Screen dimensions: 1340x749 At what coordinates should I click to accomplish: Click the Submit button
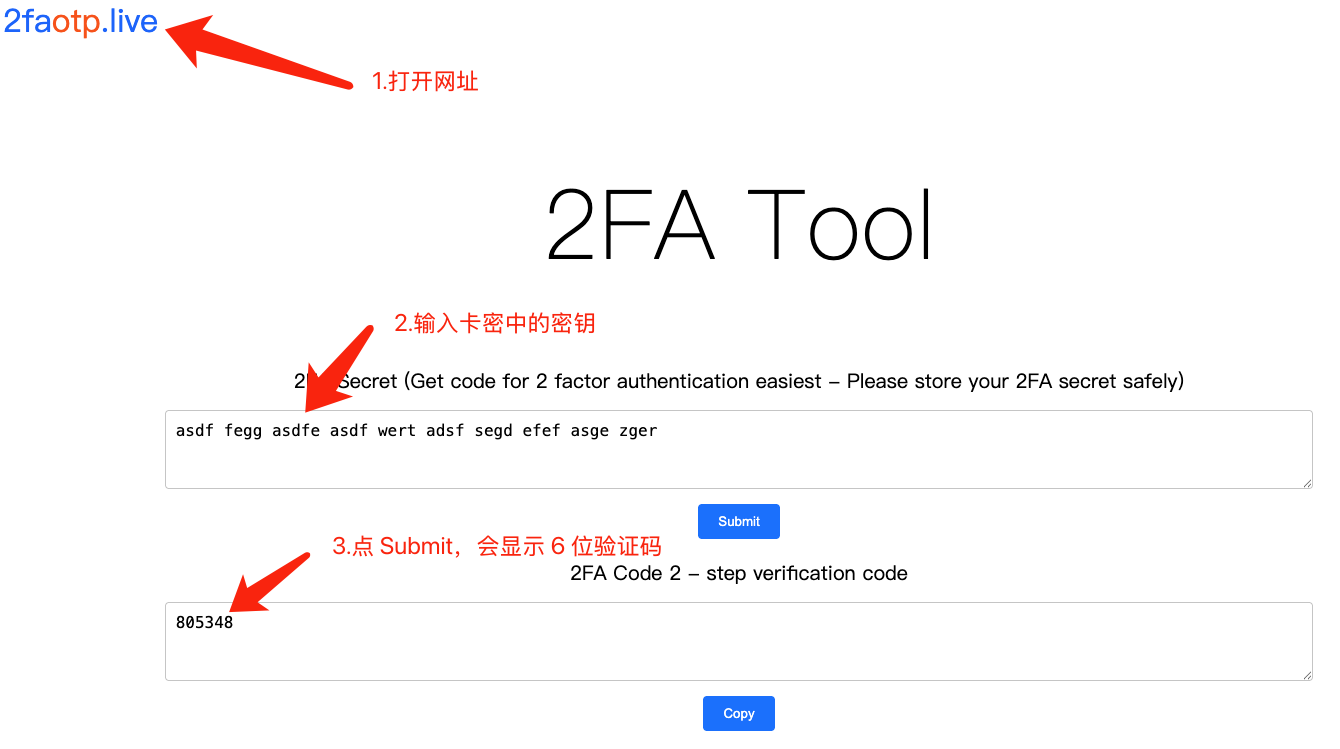click(x=738, y=521)
